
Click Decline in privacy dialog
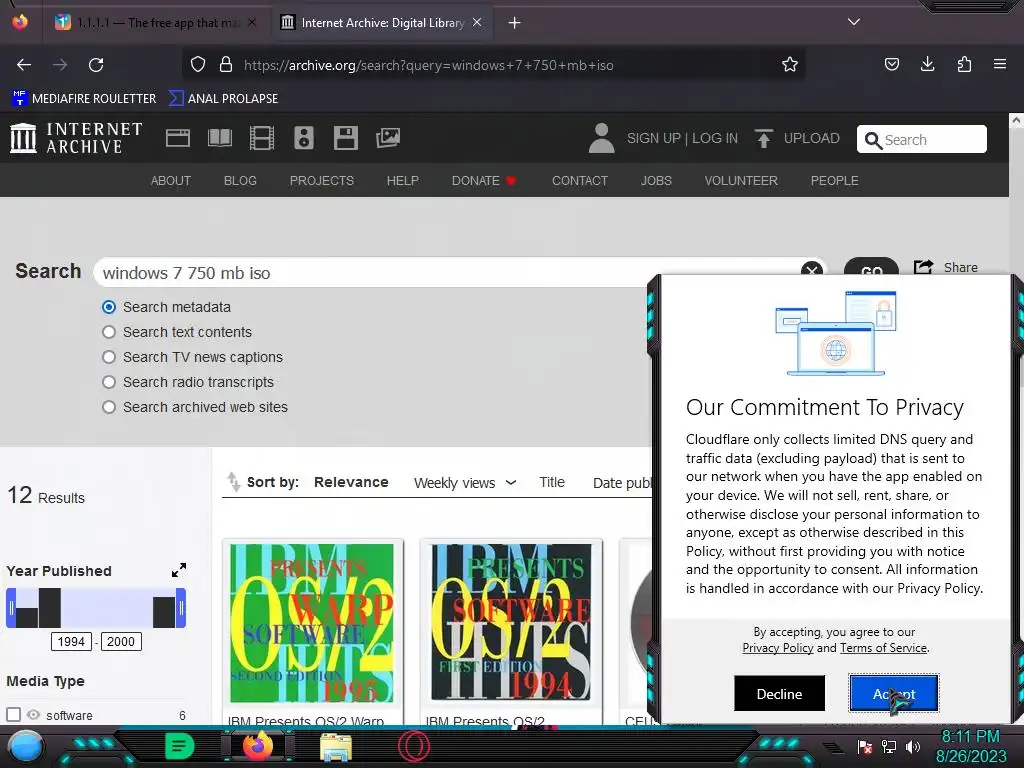[779, 694]
